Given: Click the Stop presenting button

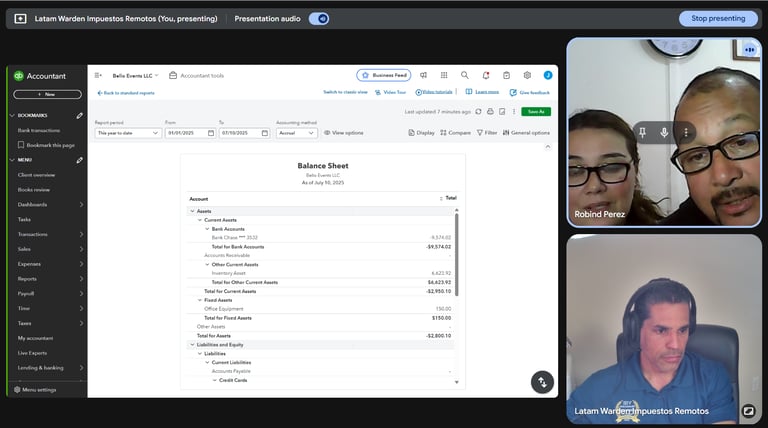Looking at the screenshot, I should (x=718, y=19).
